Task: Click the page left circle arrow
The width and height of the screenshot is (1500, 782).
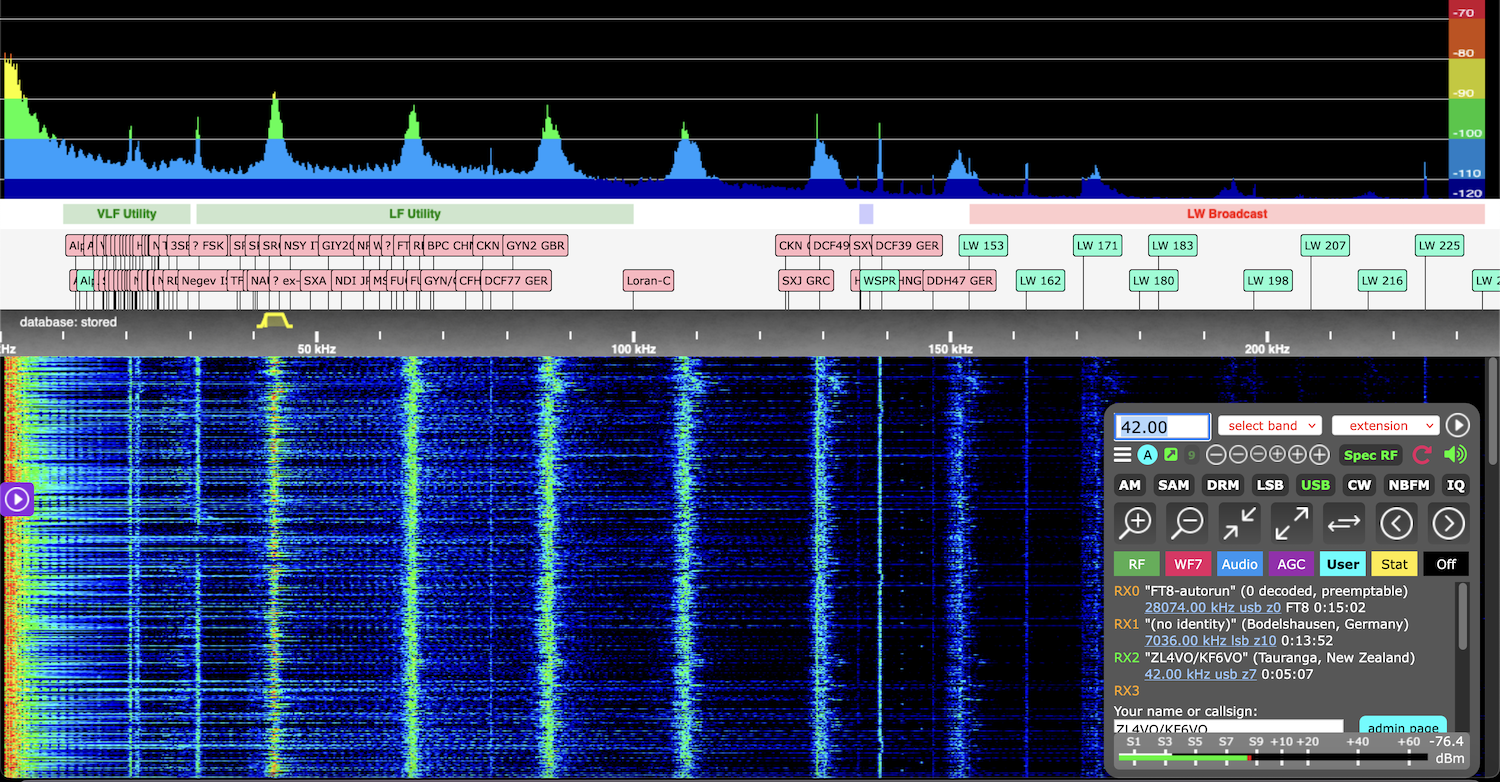Action: point(1396,522)
